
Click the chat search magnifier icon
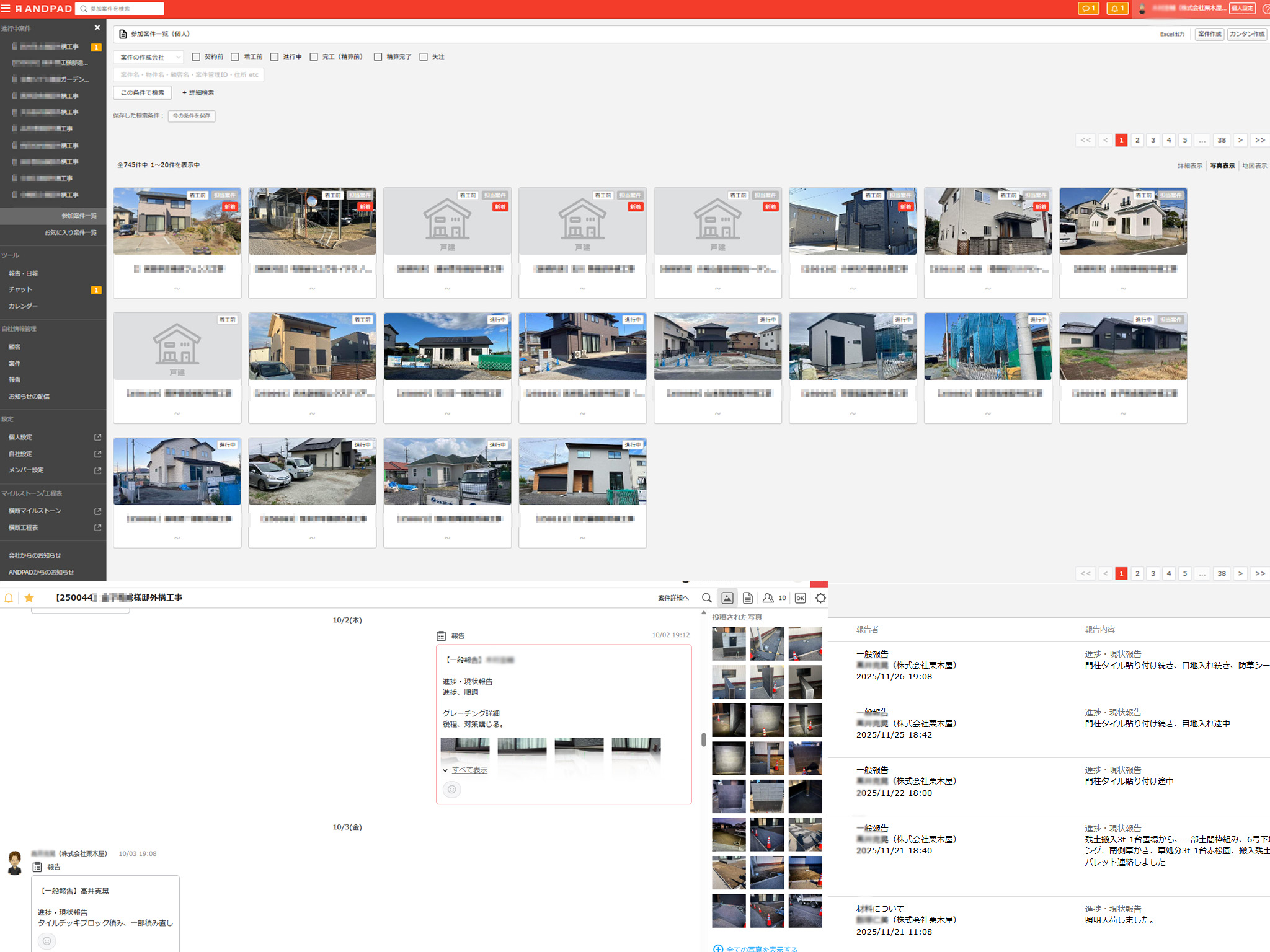706,598
